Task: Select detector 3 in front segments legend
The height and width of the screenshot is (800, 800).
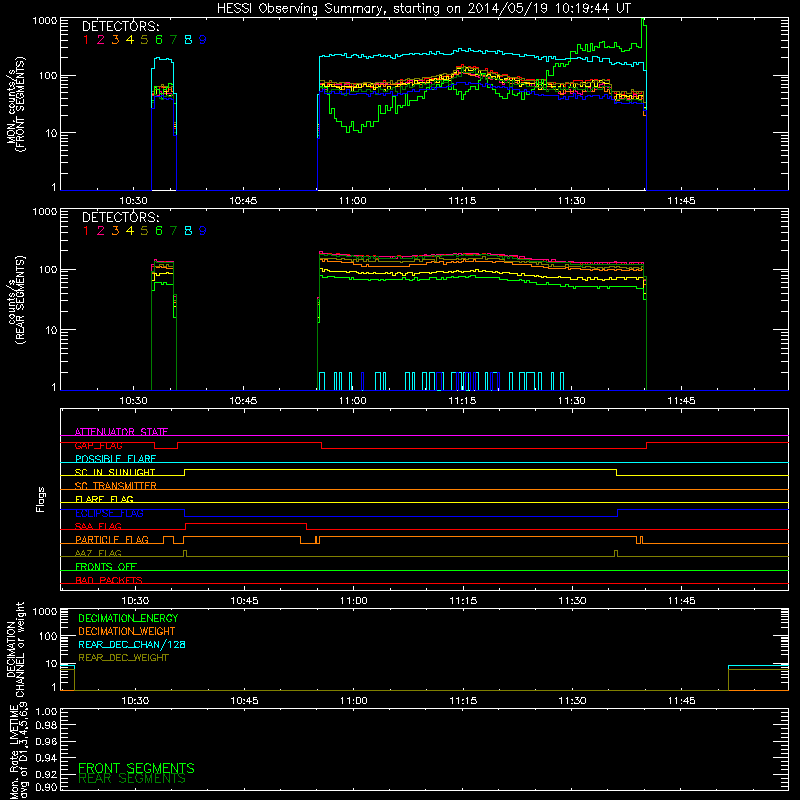Action: click(x=115, y=40)
